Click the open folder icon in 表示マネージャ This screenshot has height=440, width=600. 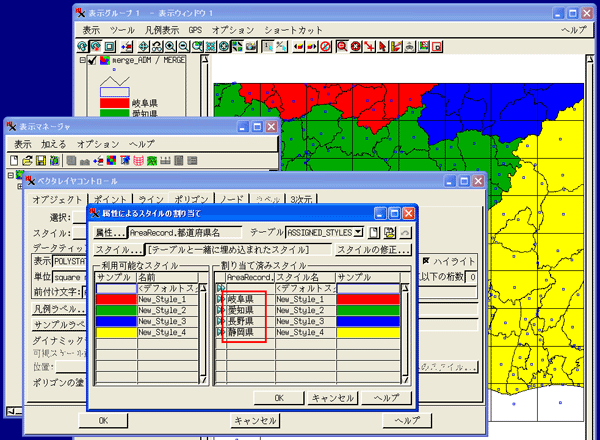click(27, 160)
